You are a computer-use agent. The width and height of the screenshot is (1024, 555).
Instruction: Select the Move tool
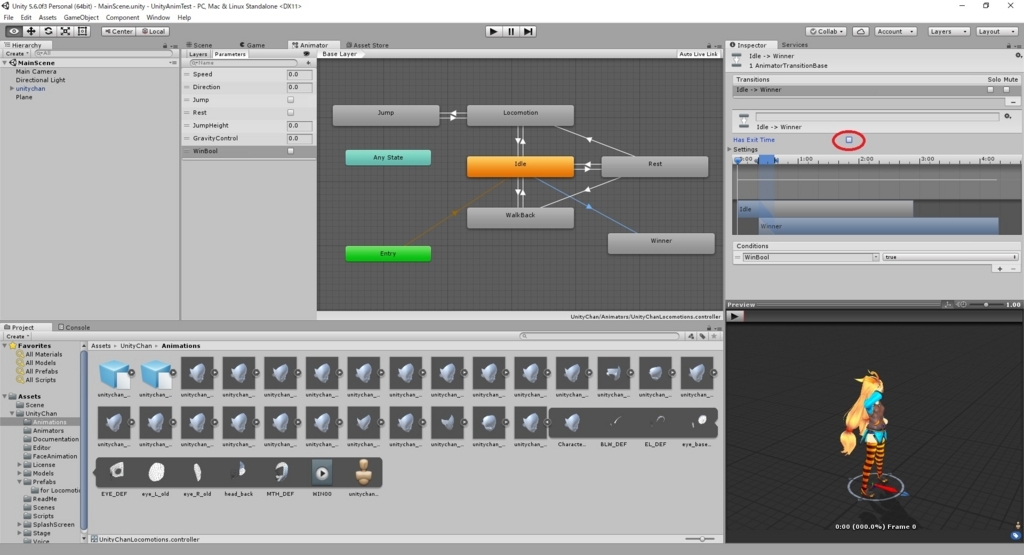point(31,31)
